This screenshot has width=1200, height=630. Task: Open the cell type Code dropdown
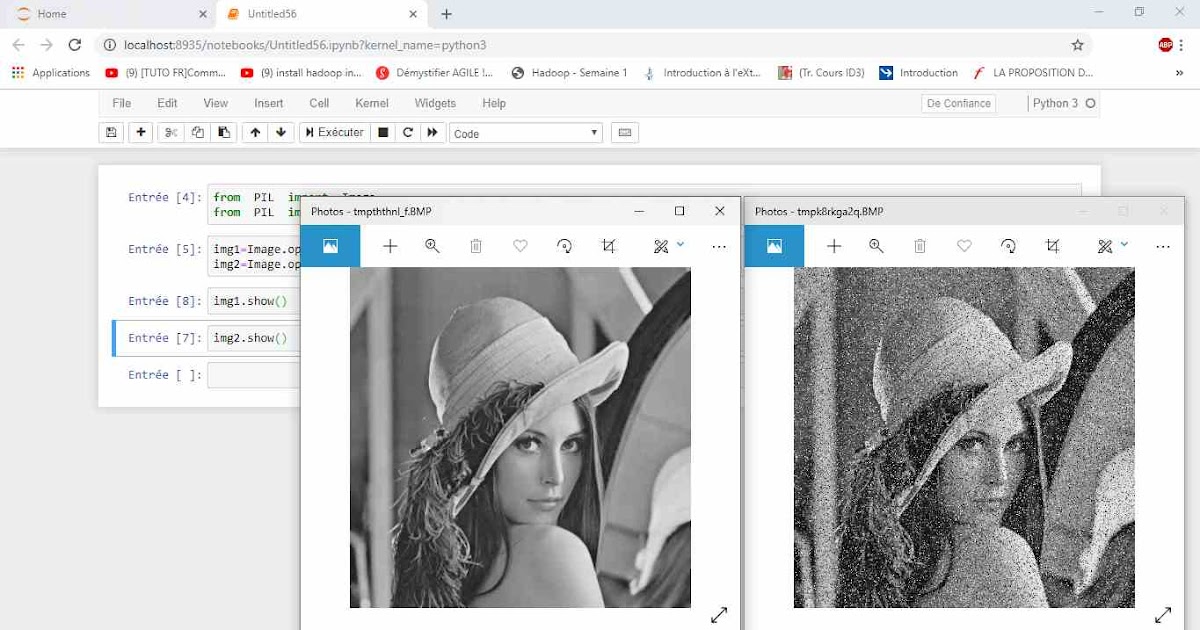coord(526,133)
